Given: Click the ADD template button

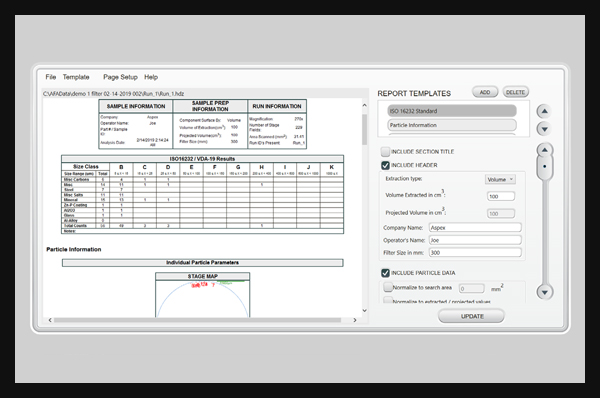Looking at the screenshot, I should pos(485,92).
